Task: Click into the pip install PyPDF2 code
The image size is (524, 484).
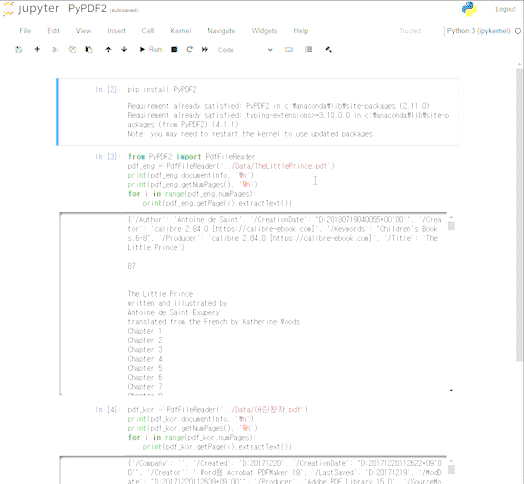Action: point(162,90)
